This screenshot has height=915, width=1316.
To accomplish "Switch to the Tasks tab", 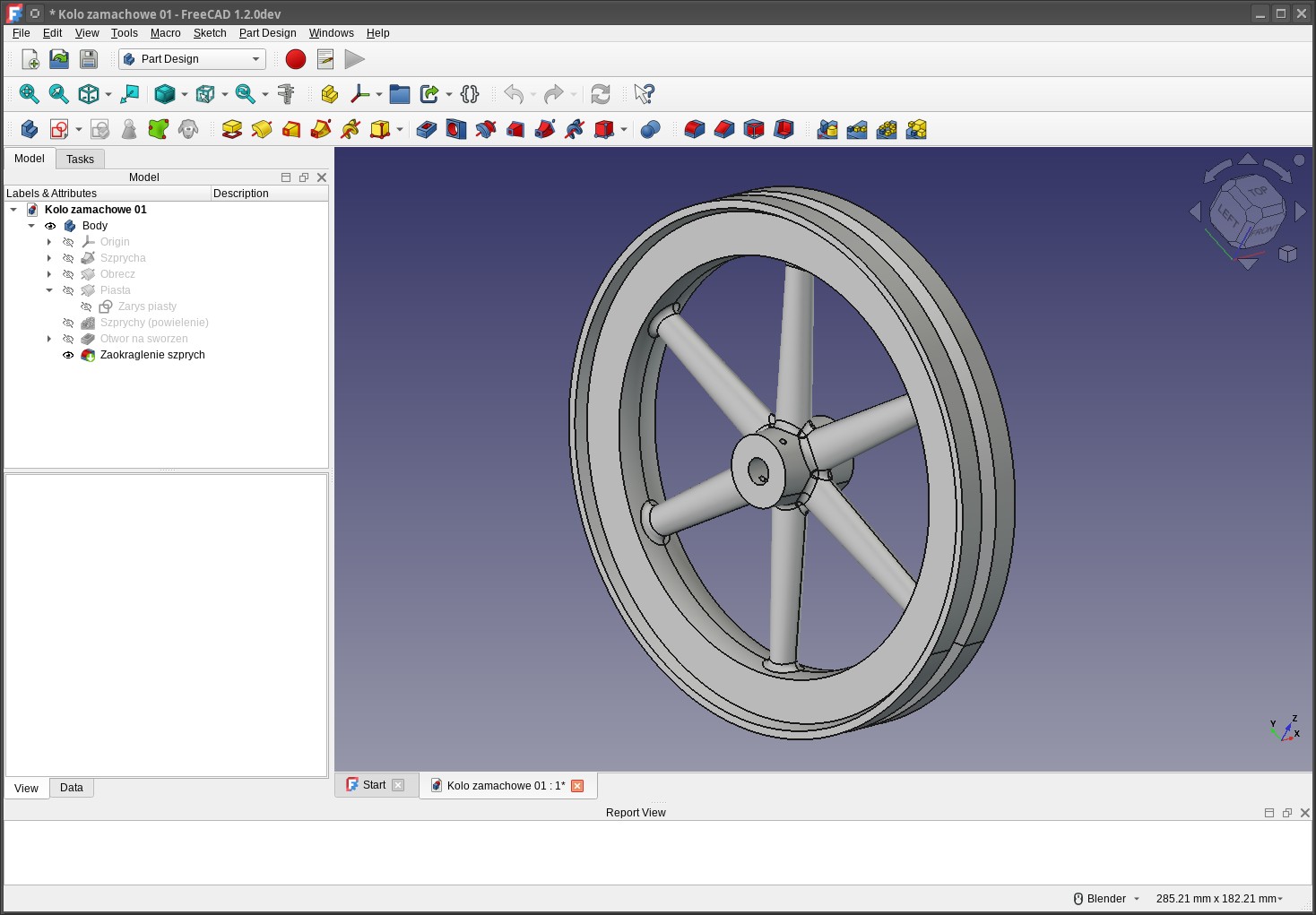I will (80, 160).
